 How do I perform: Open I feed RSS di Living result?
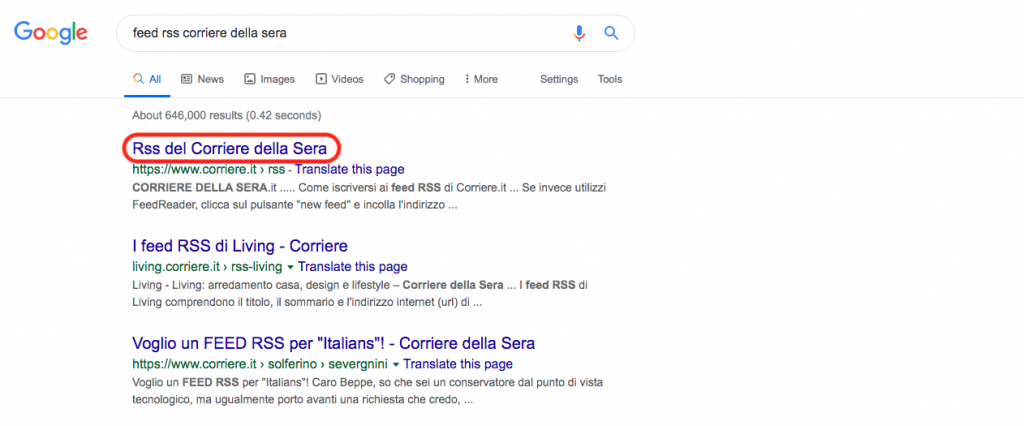point(240,246)
